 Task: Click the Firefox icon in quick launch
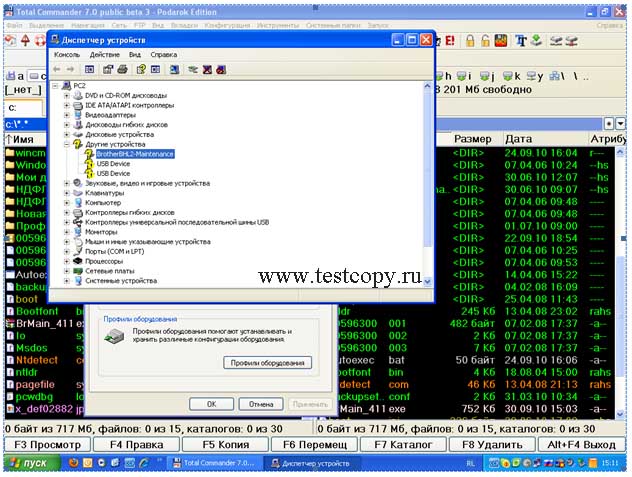point(73,462)
